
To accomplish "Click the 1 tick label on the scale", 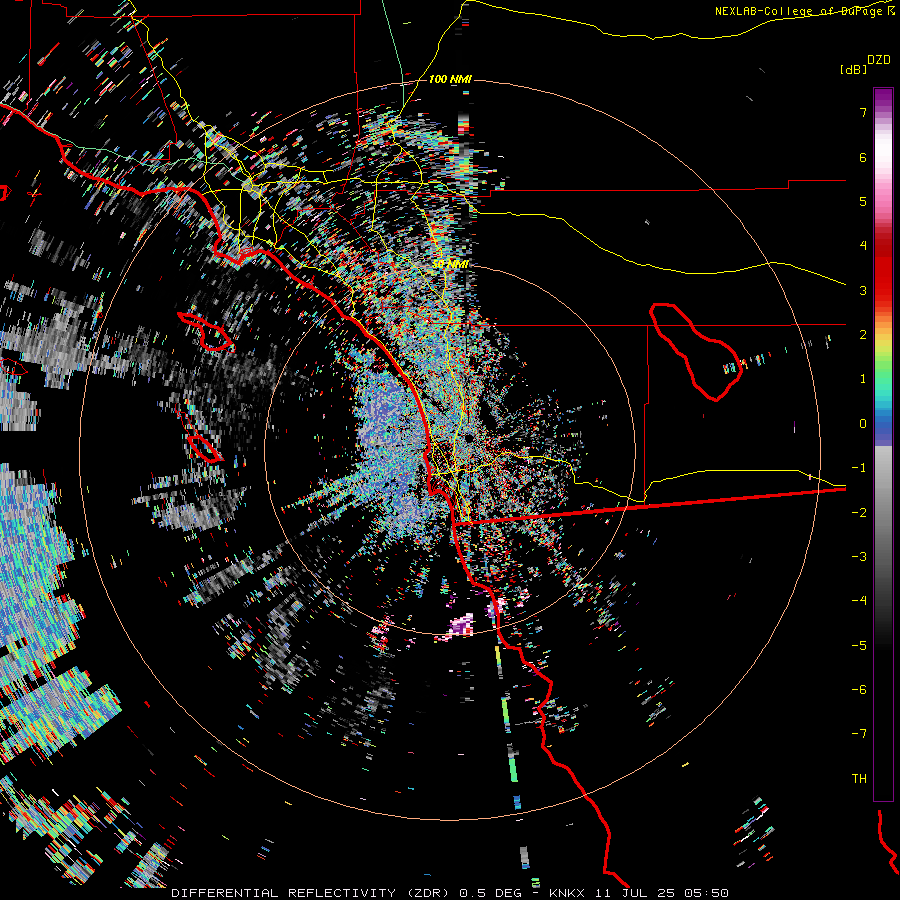I will click(x=863, y=379).
